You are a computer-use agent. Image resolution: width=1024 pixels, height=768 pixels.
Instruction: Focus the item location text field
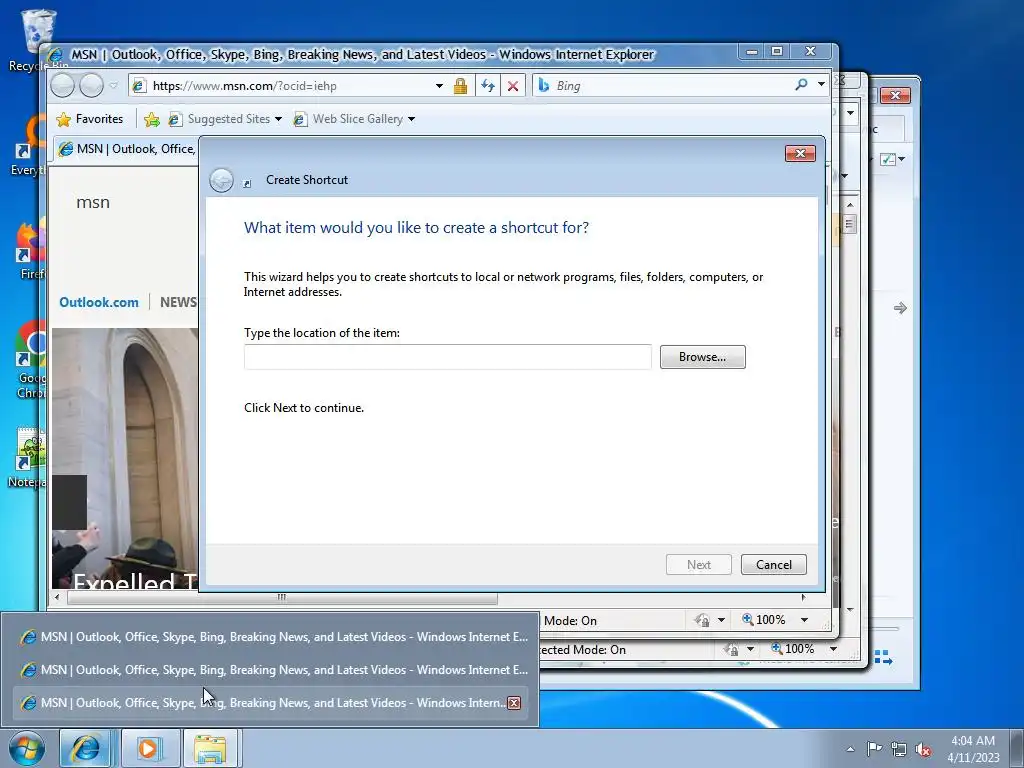pos(447,357)
